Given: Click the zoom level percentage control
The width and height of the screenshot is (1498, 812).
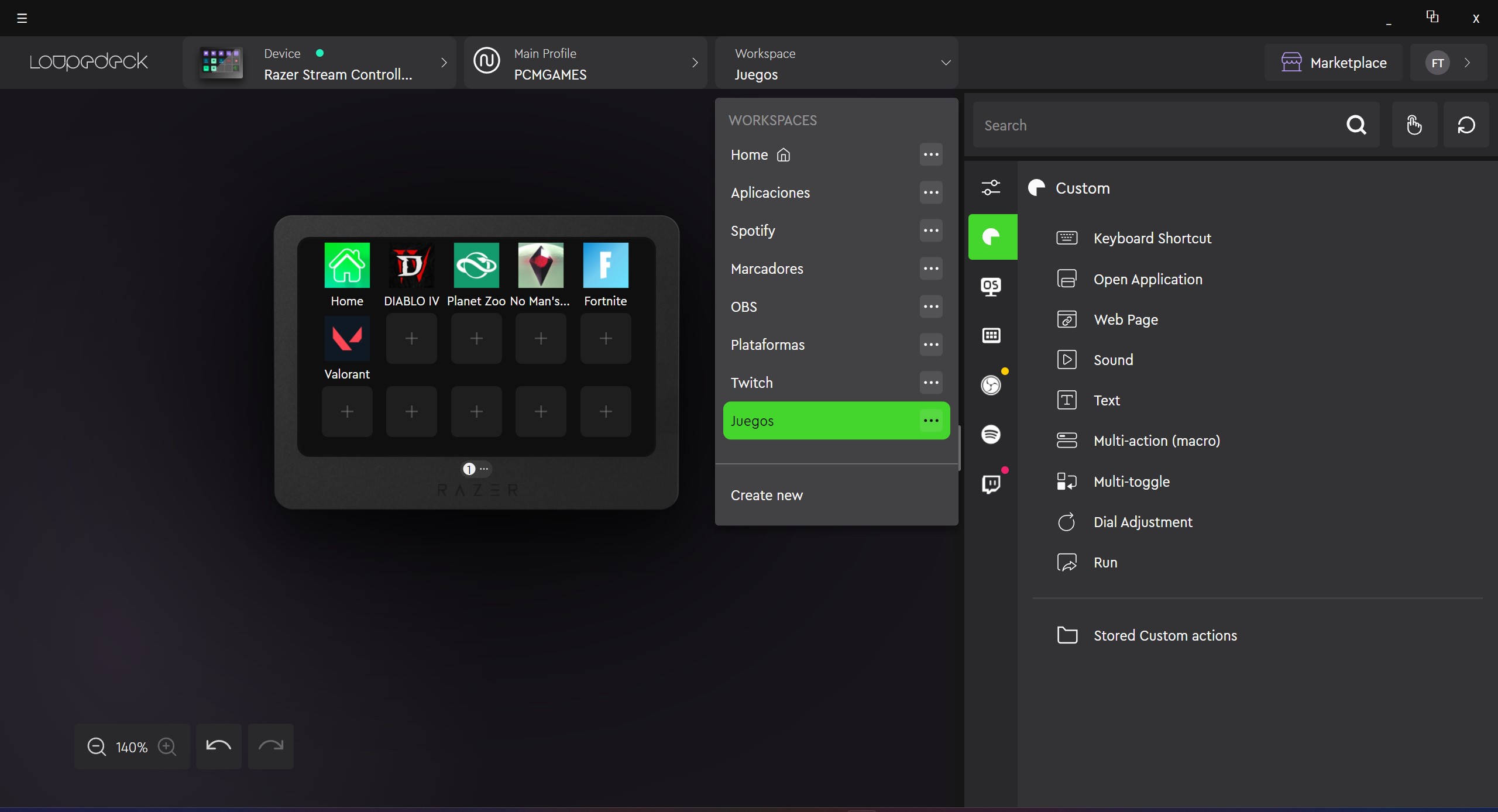Looking at the screenshot, I should (131, 746).
